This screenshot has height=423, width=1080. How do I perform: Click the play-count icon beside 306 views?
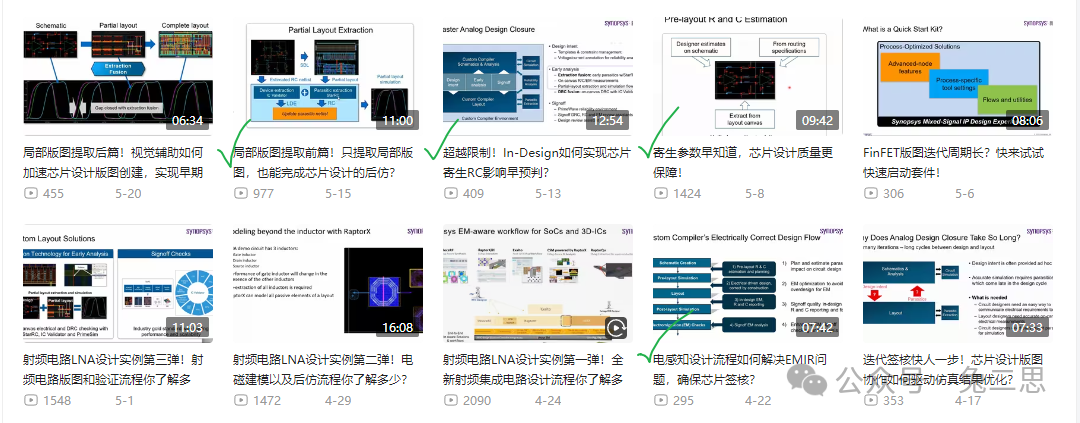[x=871, y=193]
